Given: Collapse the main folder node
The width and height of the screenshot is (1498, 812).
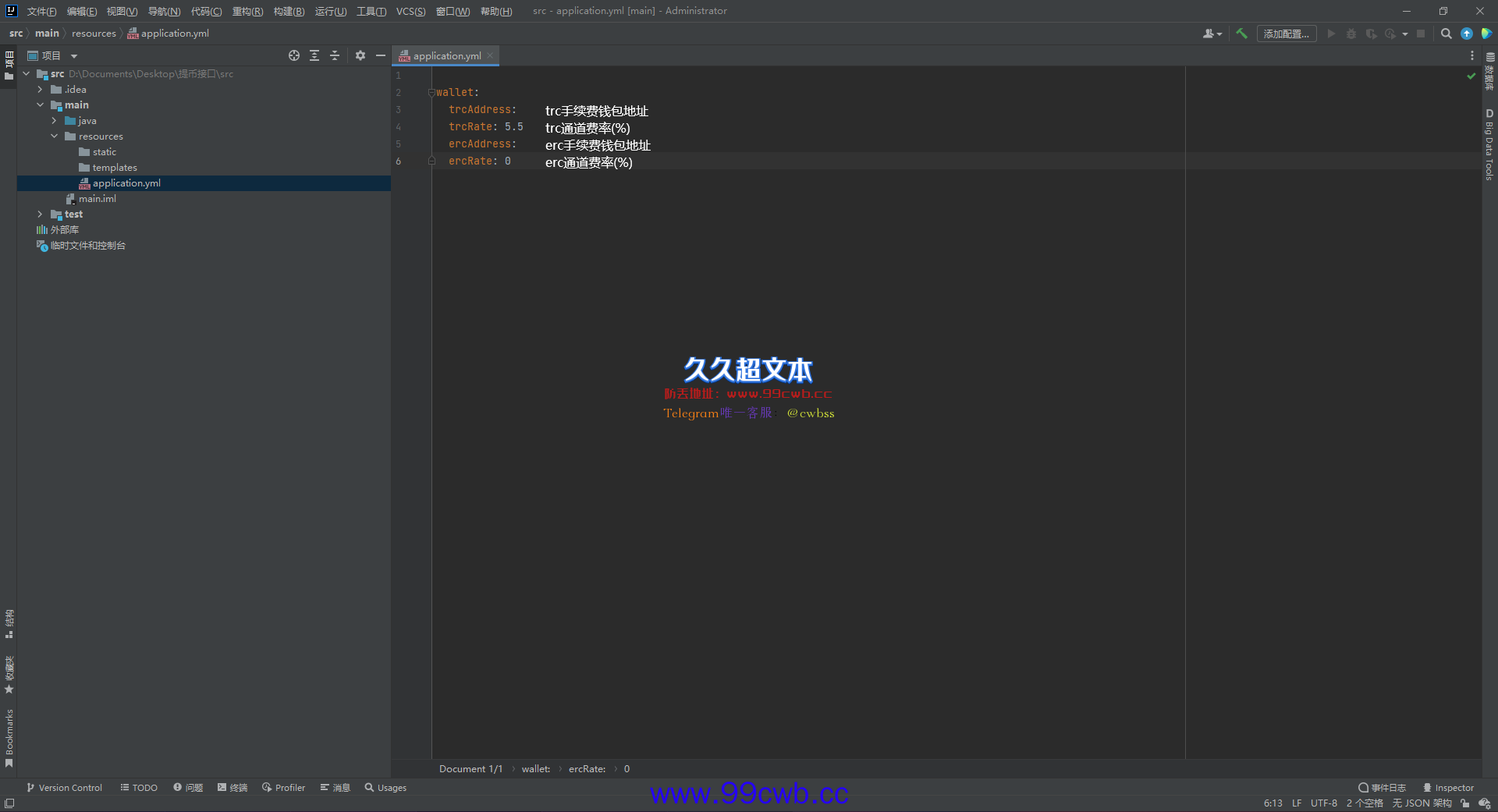Looking at the screenshot, I should coord(41,105).
